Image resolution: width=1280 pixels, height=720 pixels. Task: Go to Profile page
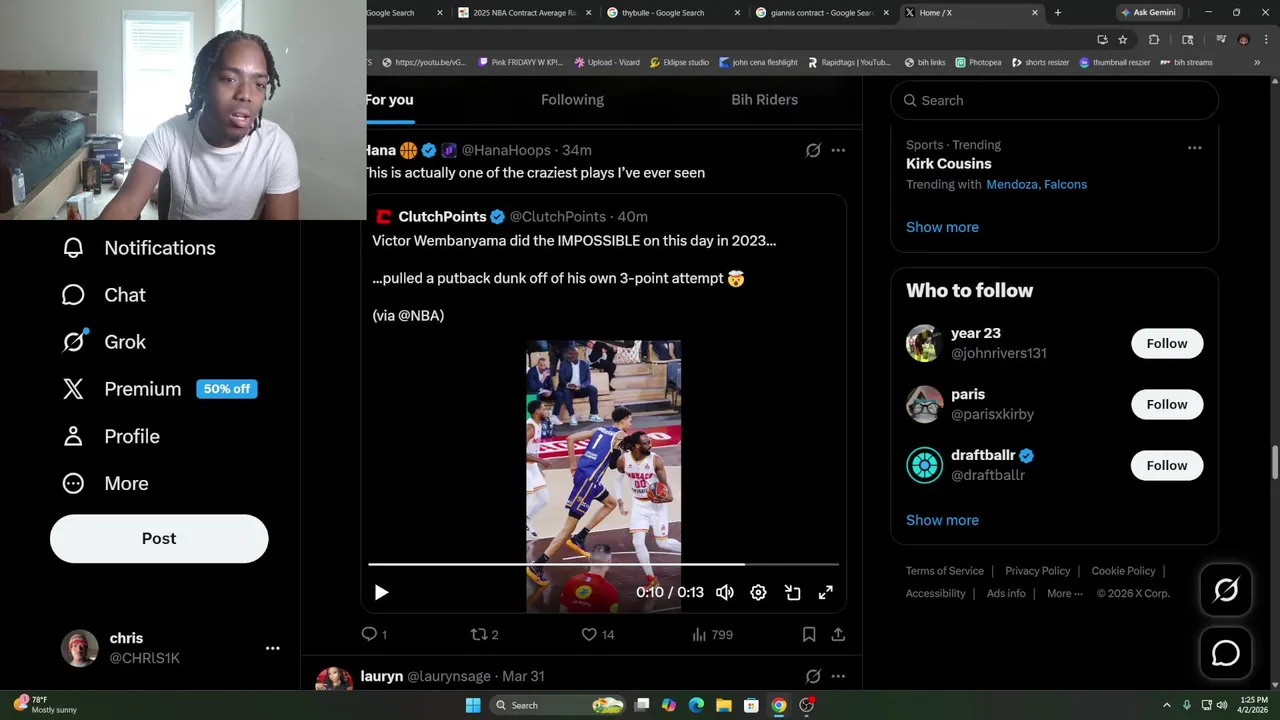(x=111, y=436)
